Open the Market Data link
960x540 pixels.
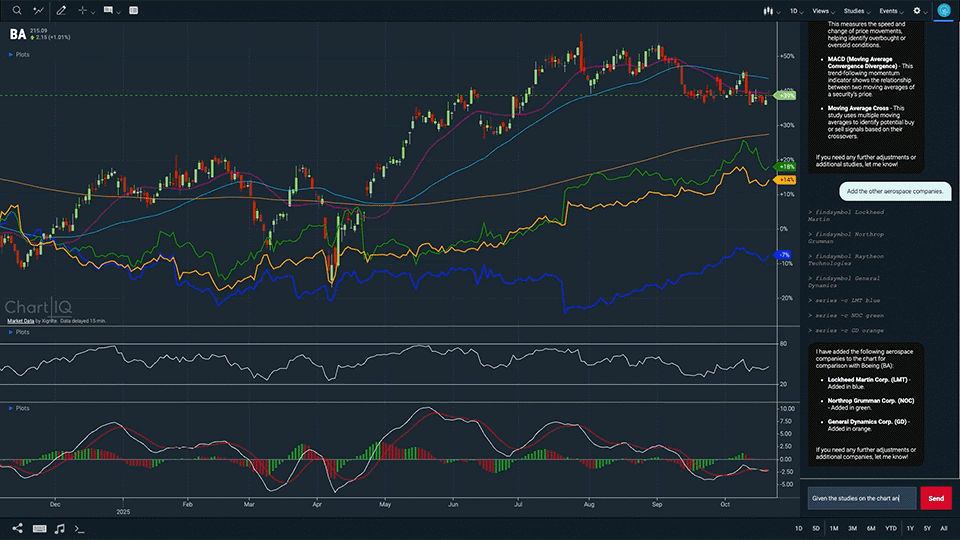[21, 321]
